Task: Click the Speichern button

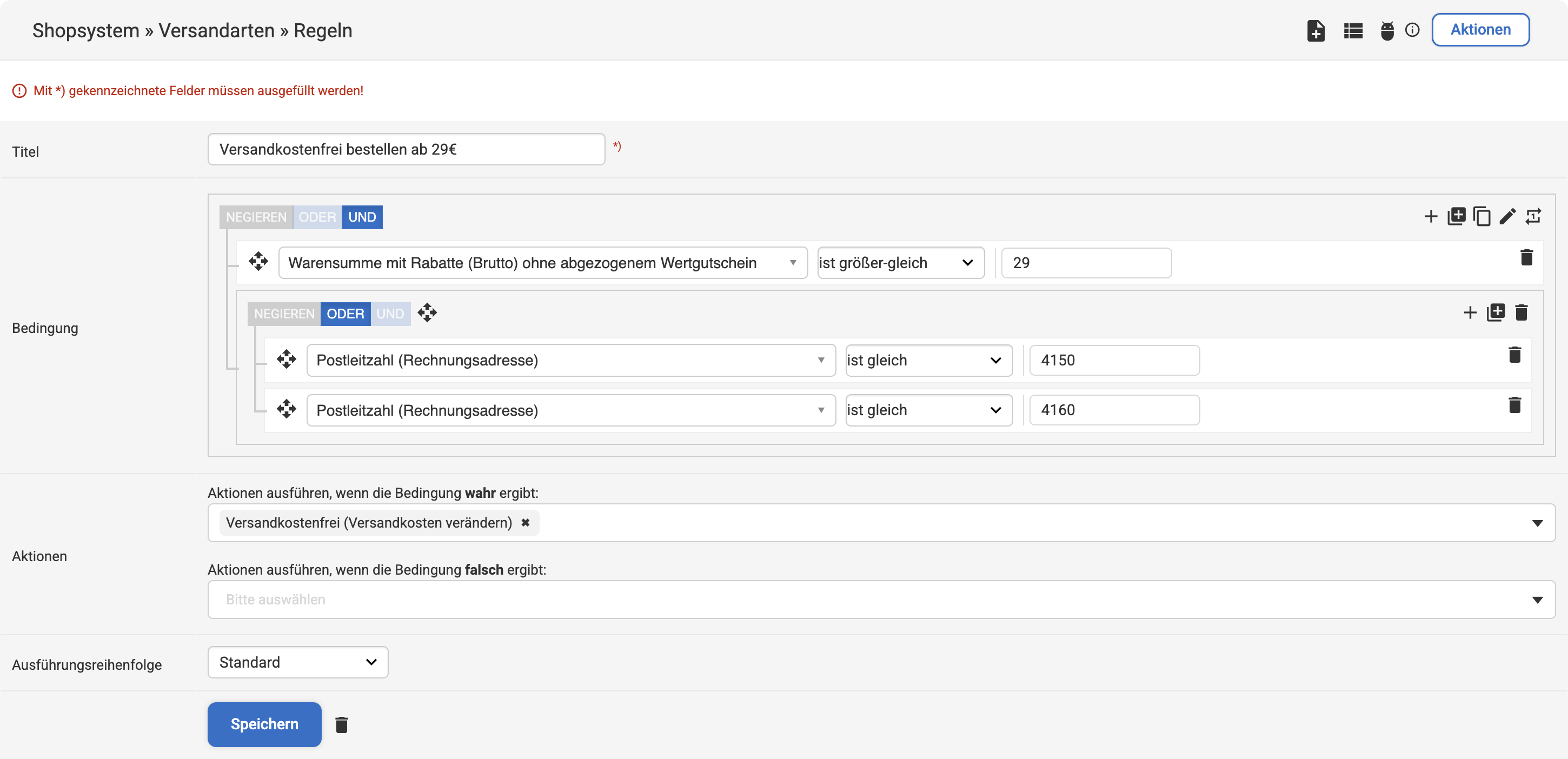Action: pos(264,724)
